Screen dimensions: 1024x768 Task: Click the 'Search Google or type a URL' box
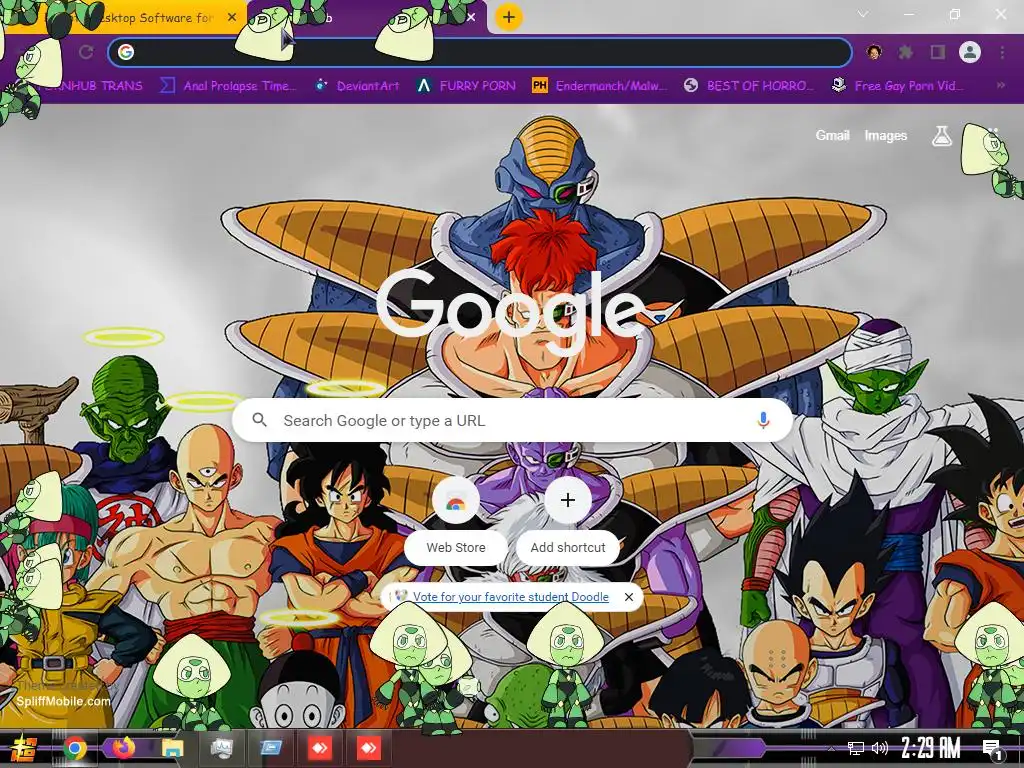click(x=513, y=421)
